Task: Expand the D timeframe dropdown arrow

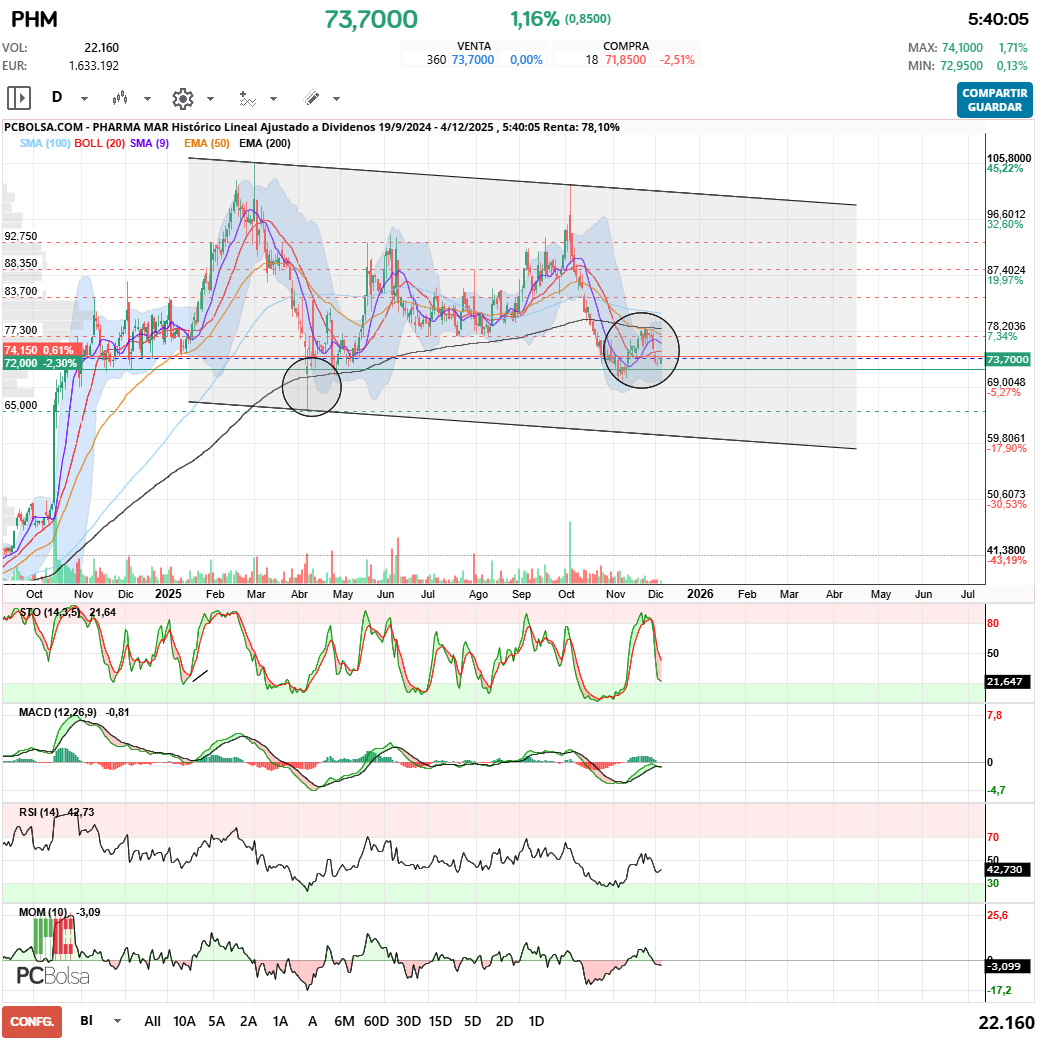Action: [x=84, y=99]
